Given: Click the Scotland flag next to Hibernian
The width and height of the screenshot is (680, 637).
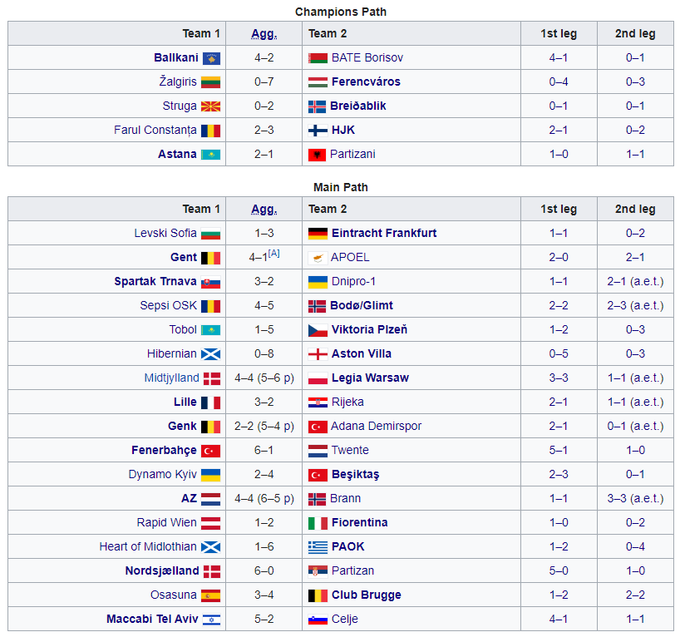Looking at the screenshot, I should coord(211,354).
